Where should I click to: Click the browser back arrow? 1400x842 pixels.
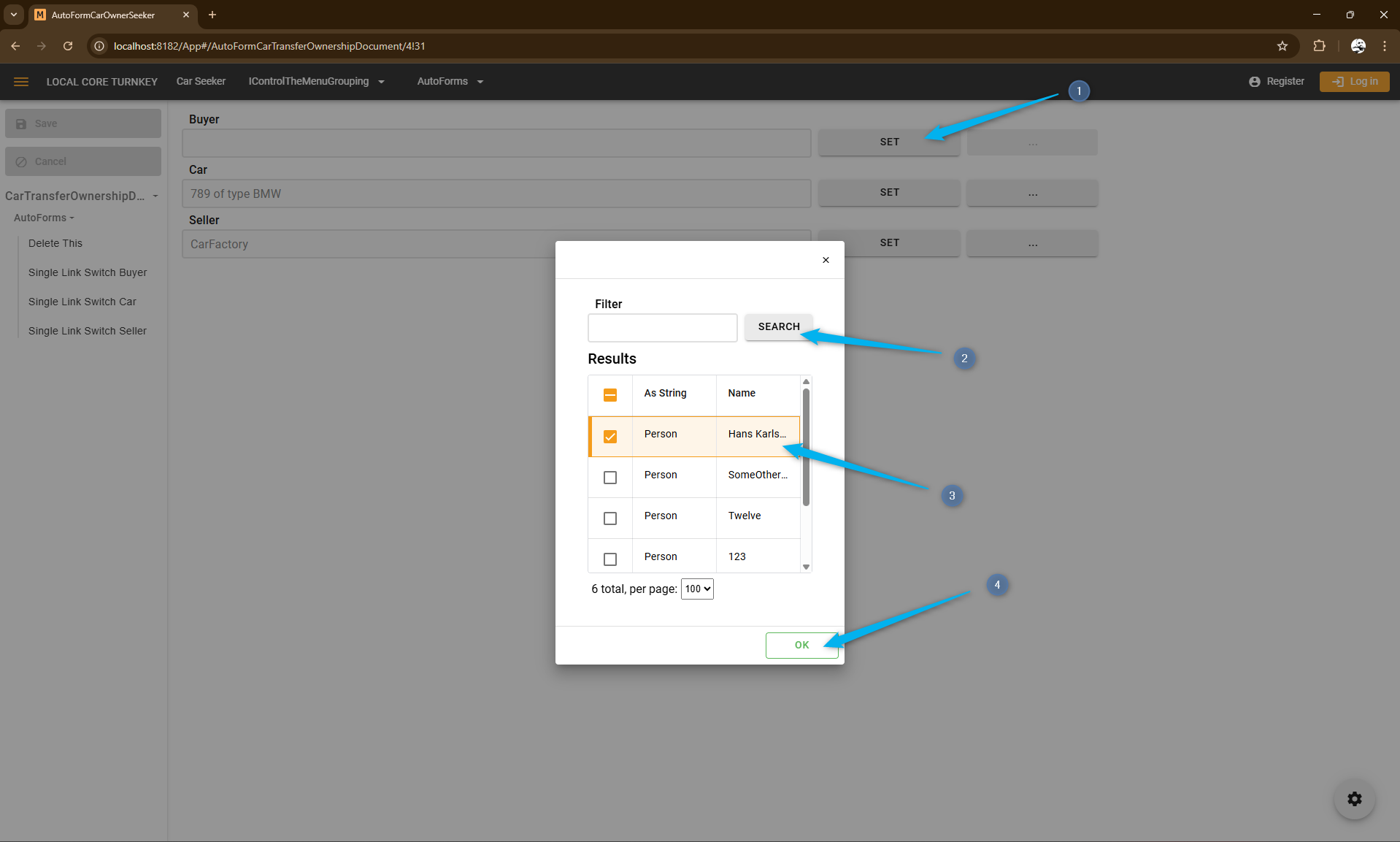[15, 46]
